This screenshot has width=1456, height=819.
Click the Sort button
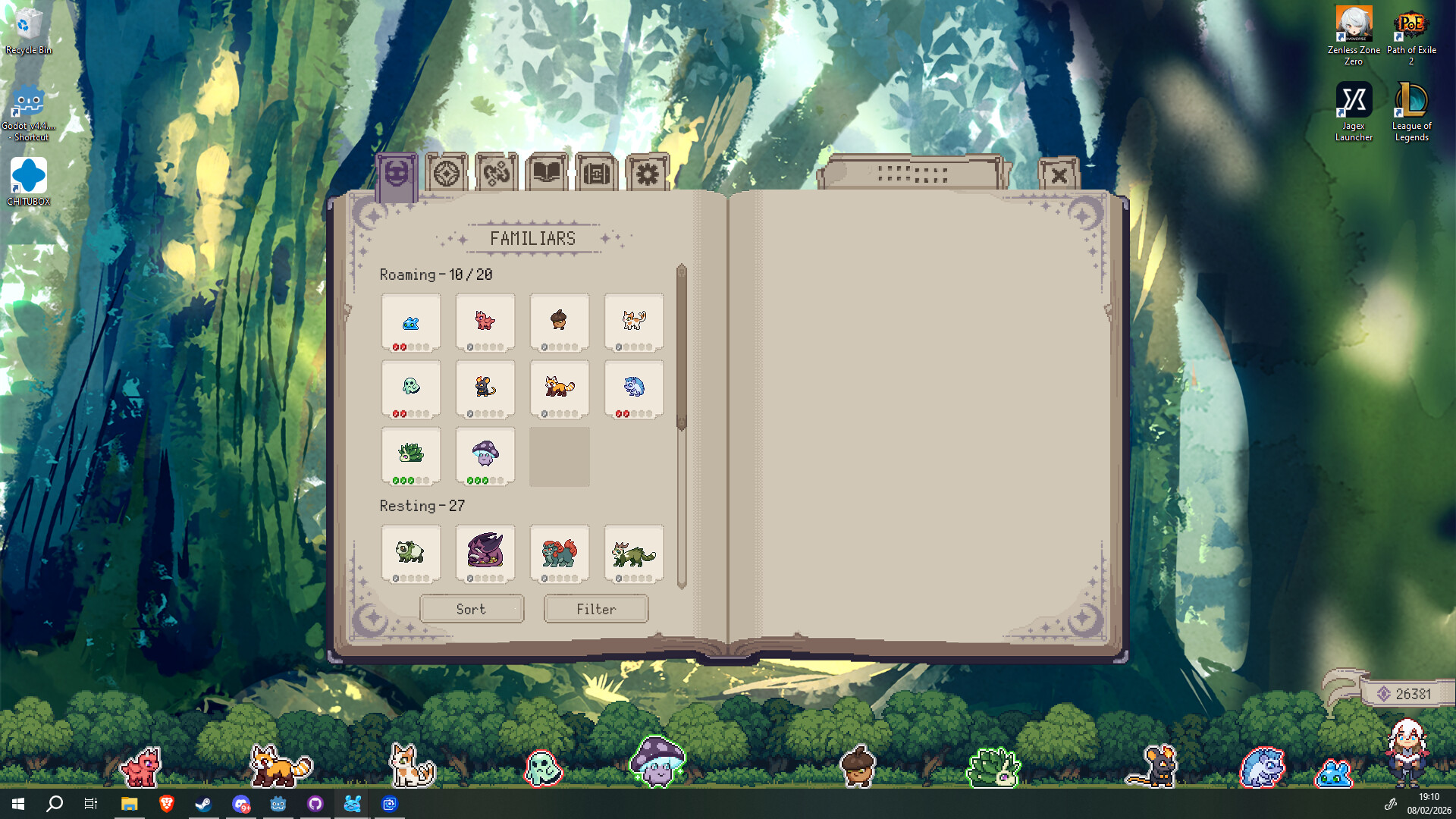coord(471,609)
